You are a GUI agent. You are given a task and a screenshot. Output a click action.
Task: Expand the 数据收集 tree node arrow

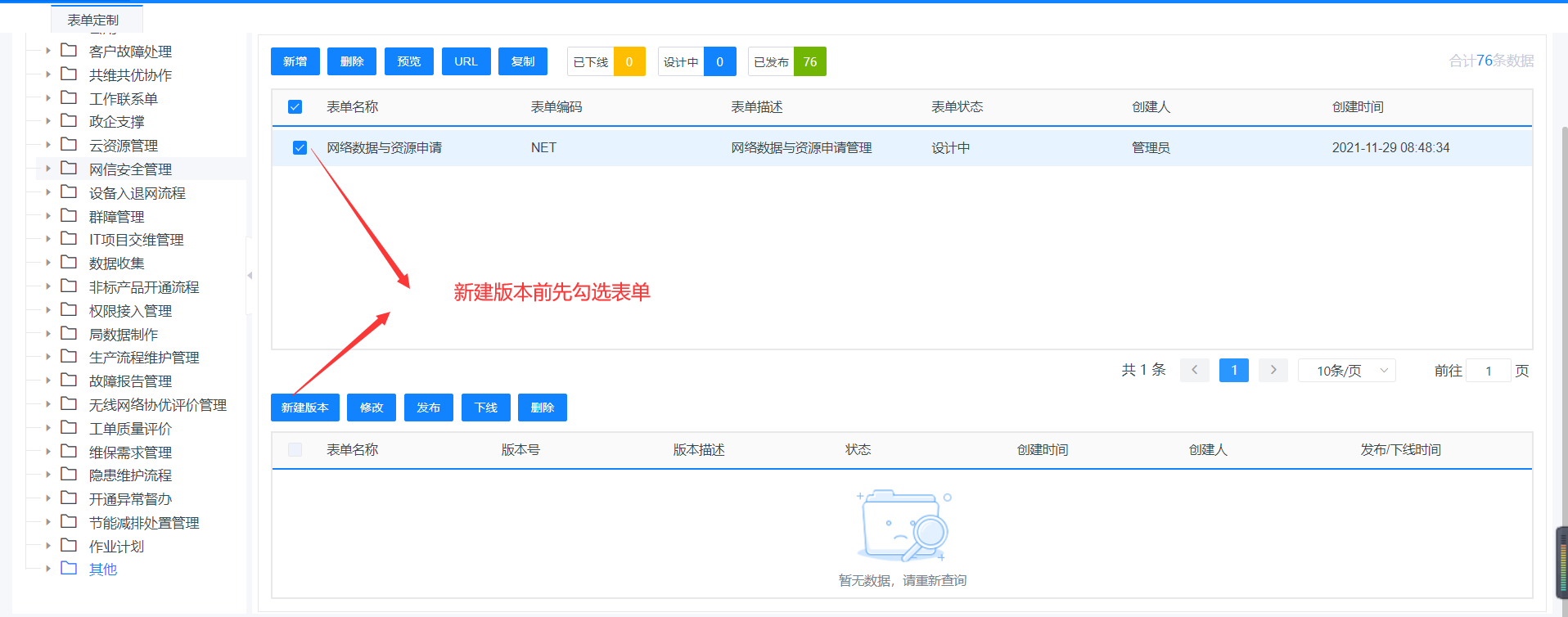pyautogui.click(x=48, y=263)
